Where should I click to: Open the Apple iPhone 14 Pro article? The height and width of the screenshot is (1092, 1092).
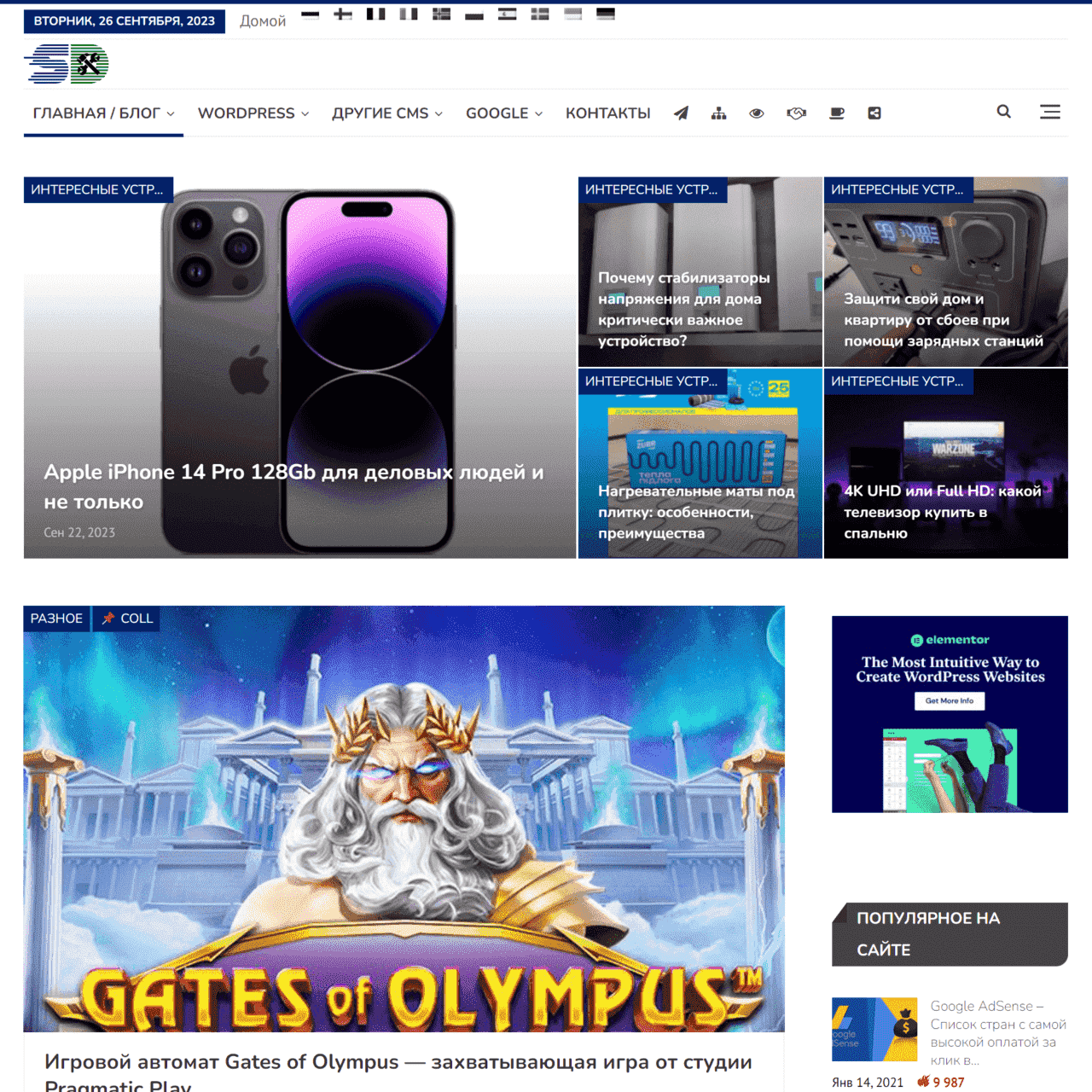point(293,486)
